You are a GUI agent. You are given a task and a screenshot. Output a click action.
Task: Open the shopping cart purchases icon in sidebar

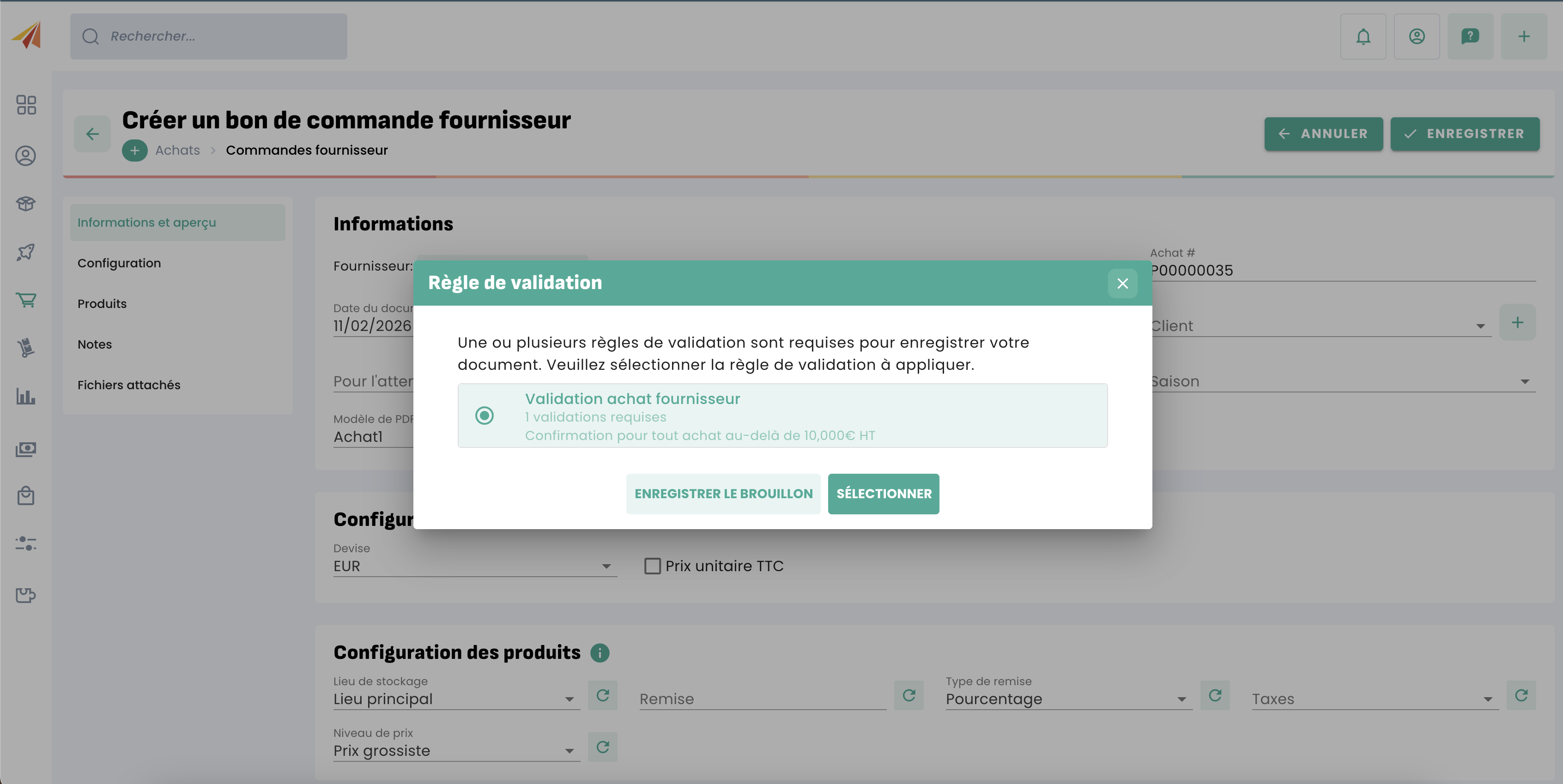pyautogui.click(x=26, y=300)
